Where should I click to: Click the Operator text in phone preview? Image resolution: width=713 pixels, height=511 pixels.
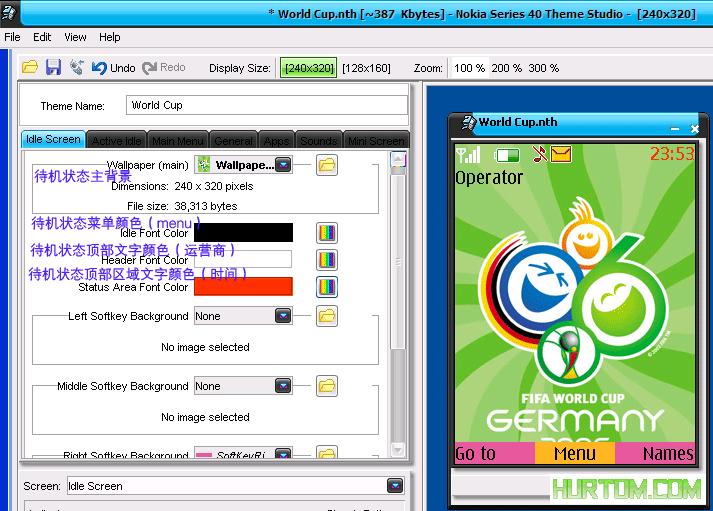489,178
